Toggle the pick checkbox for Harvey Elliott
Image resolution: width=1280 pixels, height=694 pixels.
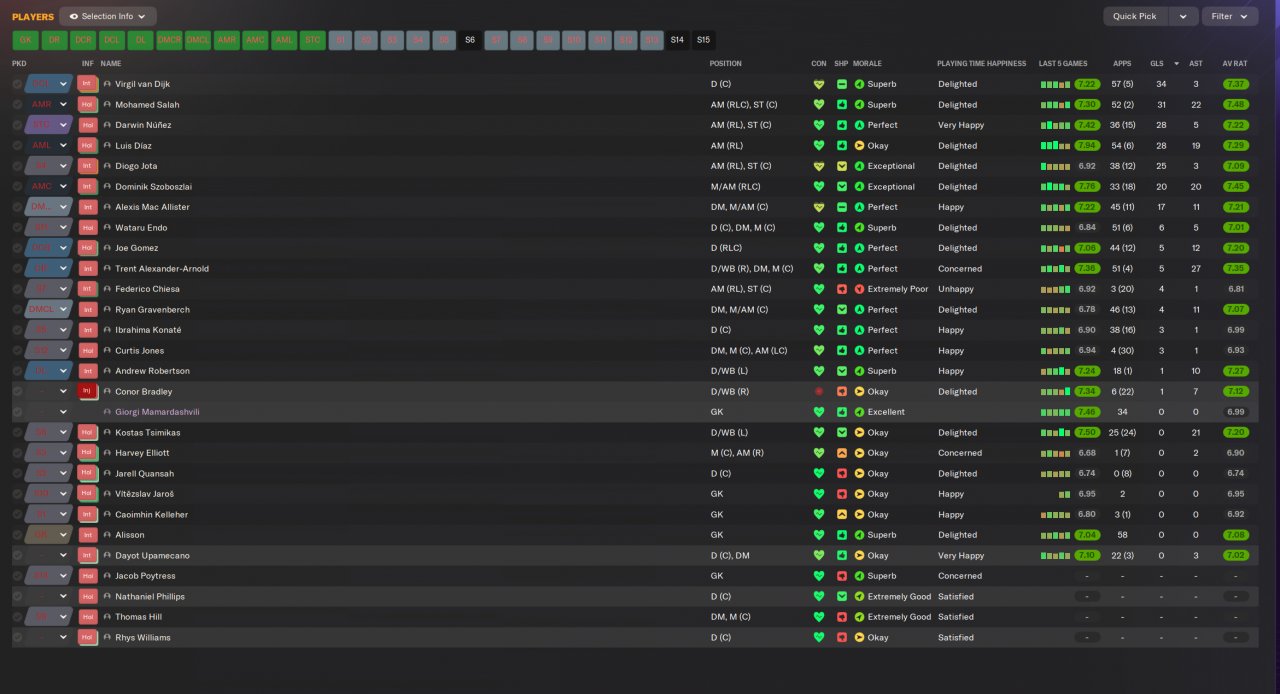point(17,453)
